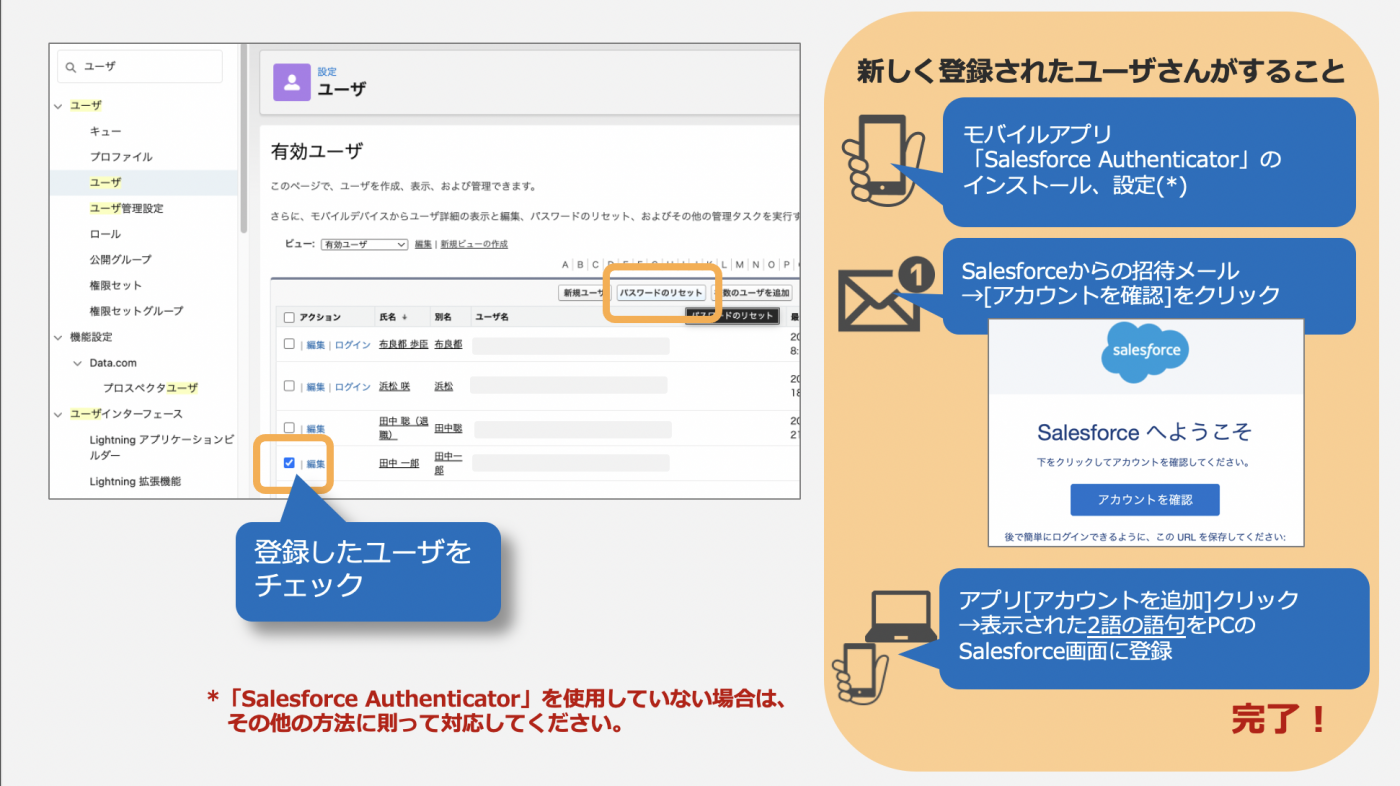The height and width of the screenshot is (786, 1400).
Task: Filter the user list by letter N
Action: pos(756,265)
